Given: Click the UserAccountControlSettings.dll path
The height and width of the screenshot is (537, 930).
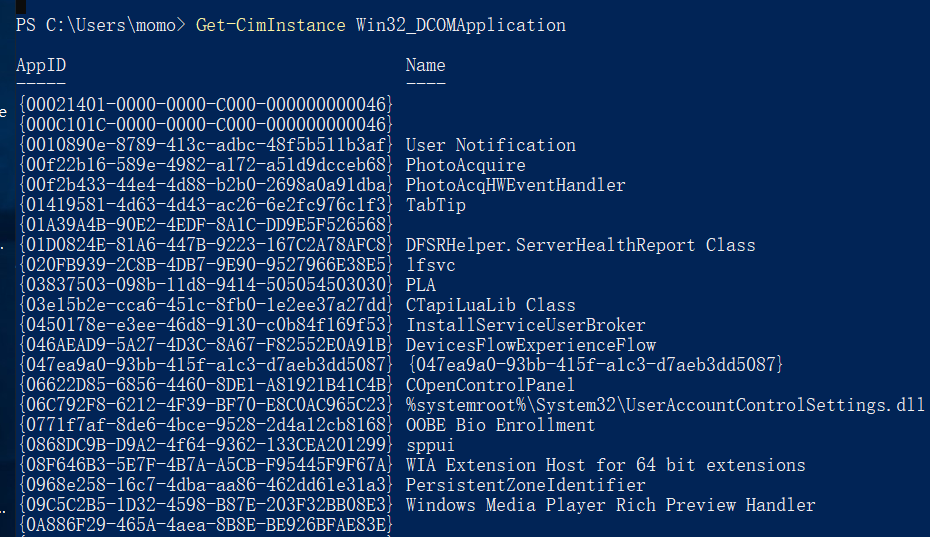Looking at the screenshot, I should point(665,405).
